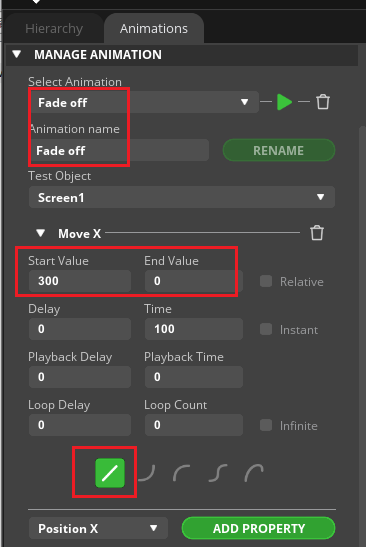This screenshot has height=547, width=366.
Task: Select the linear easing curve icon
Action: pos(110,473)
